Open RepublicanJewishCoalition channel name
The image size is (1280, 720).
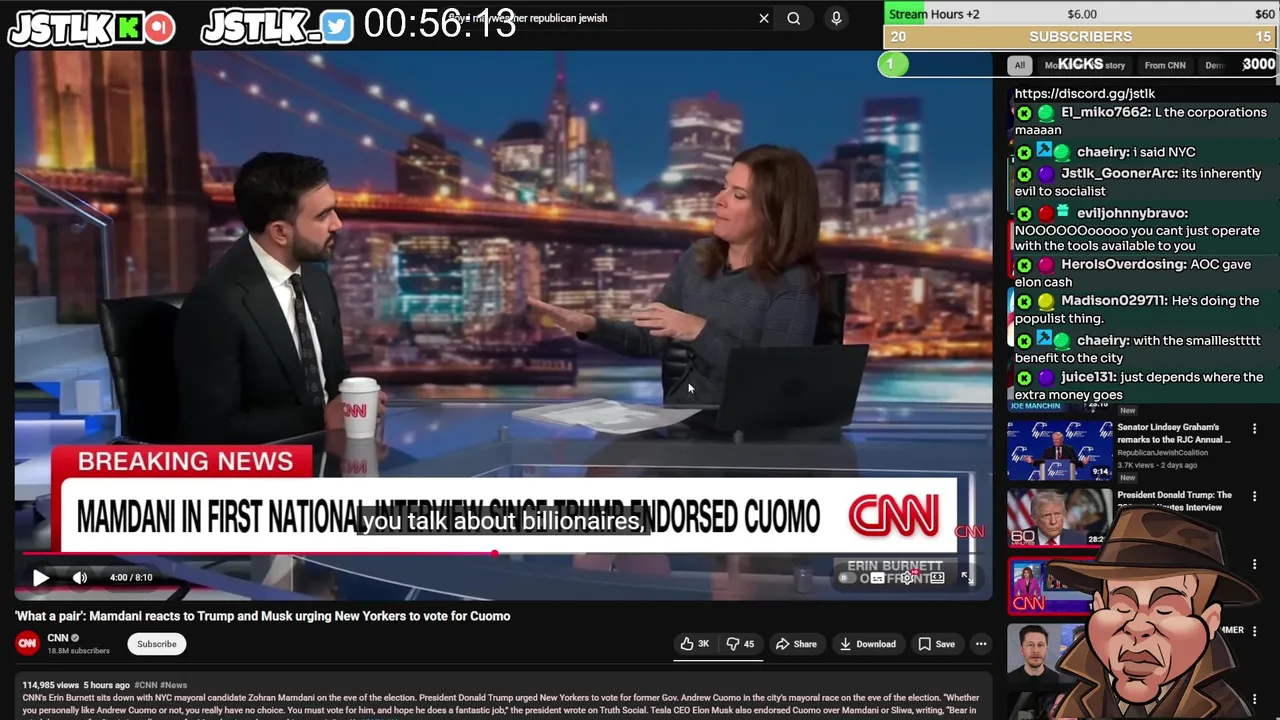1162,453
